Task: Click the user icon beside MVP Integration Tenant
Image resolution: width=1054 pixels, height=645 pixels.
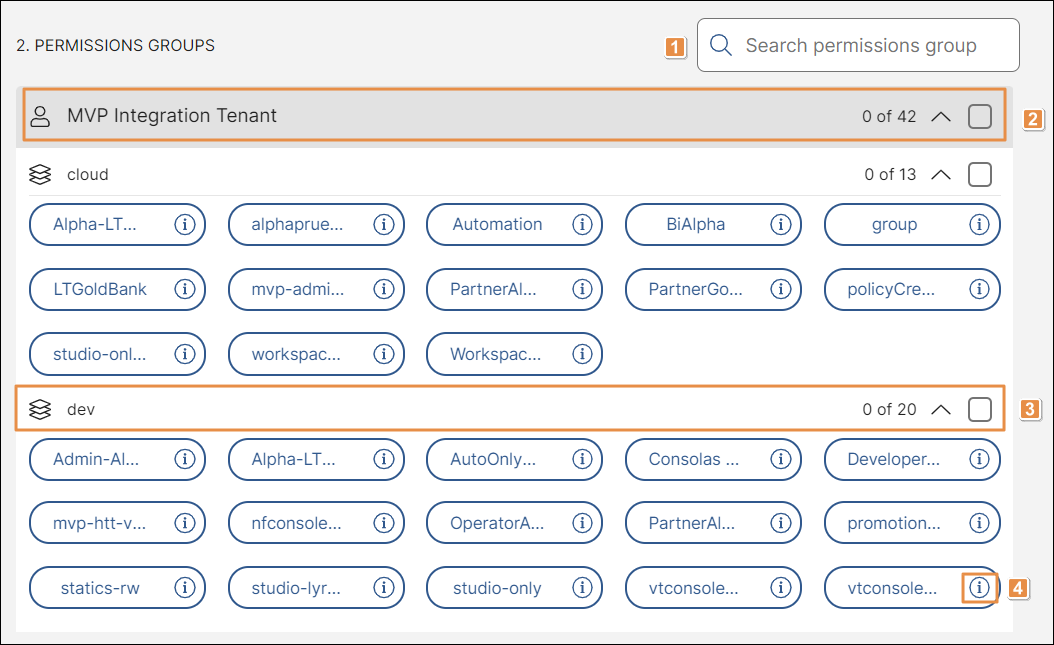Action: coord(40,116)
